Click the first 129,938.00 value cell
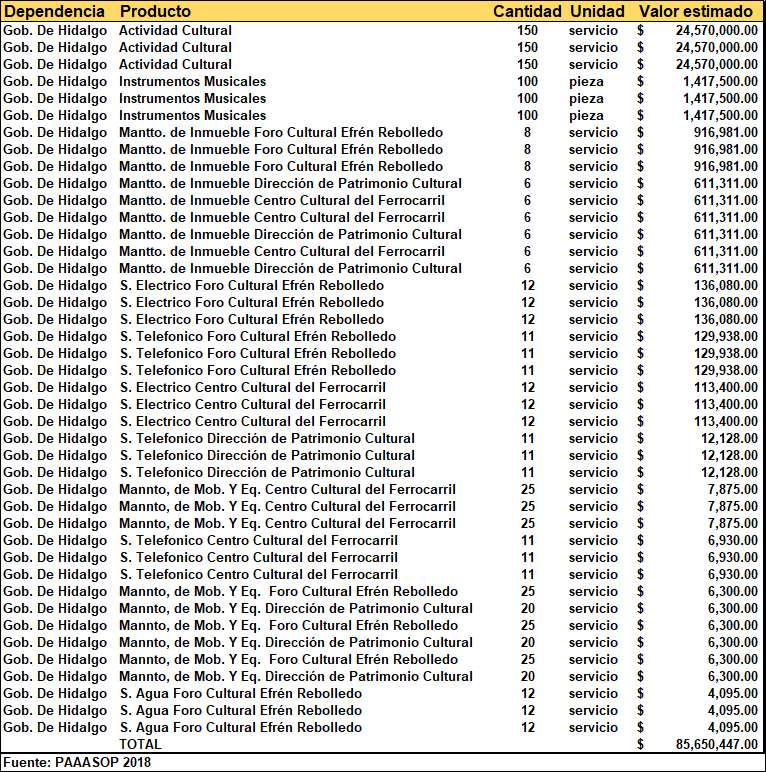 726,336
